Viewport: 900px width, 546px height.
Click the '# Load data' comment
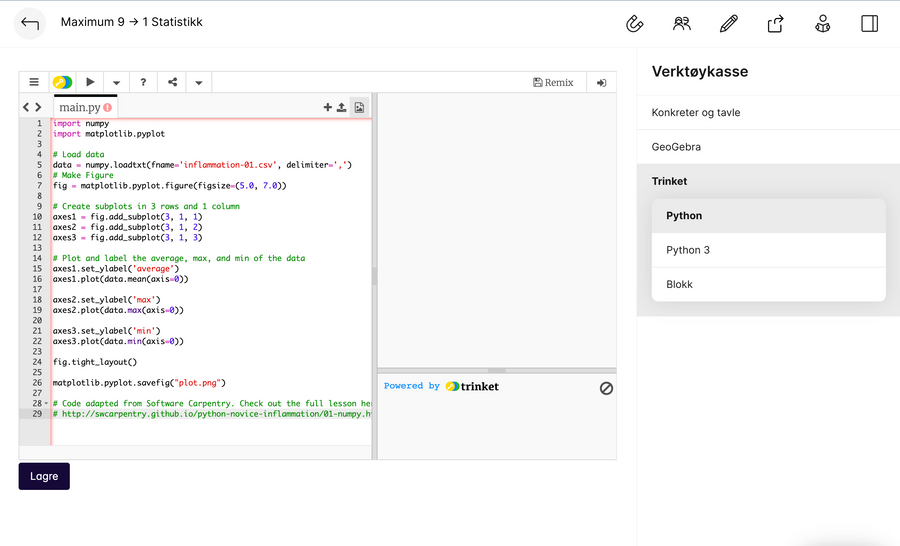(x=79, y=154)
